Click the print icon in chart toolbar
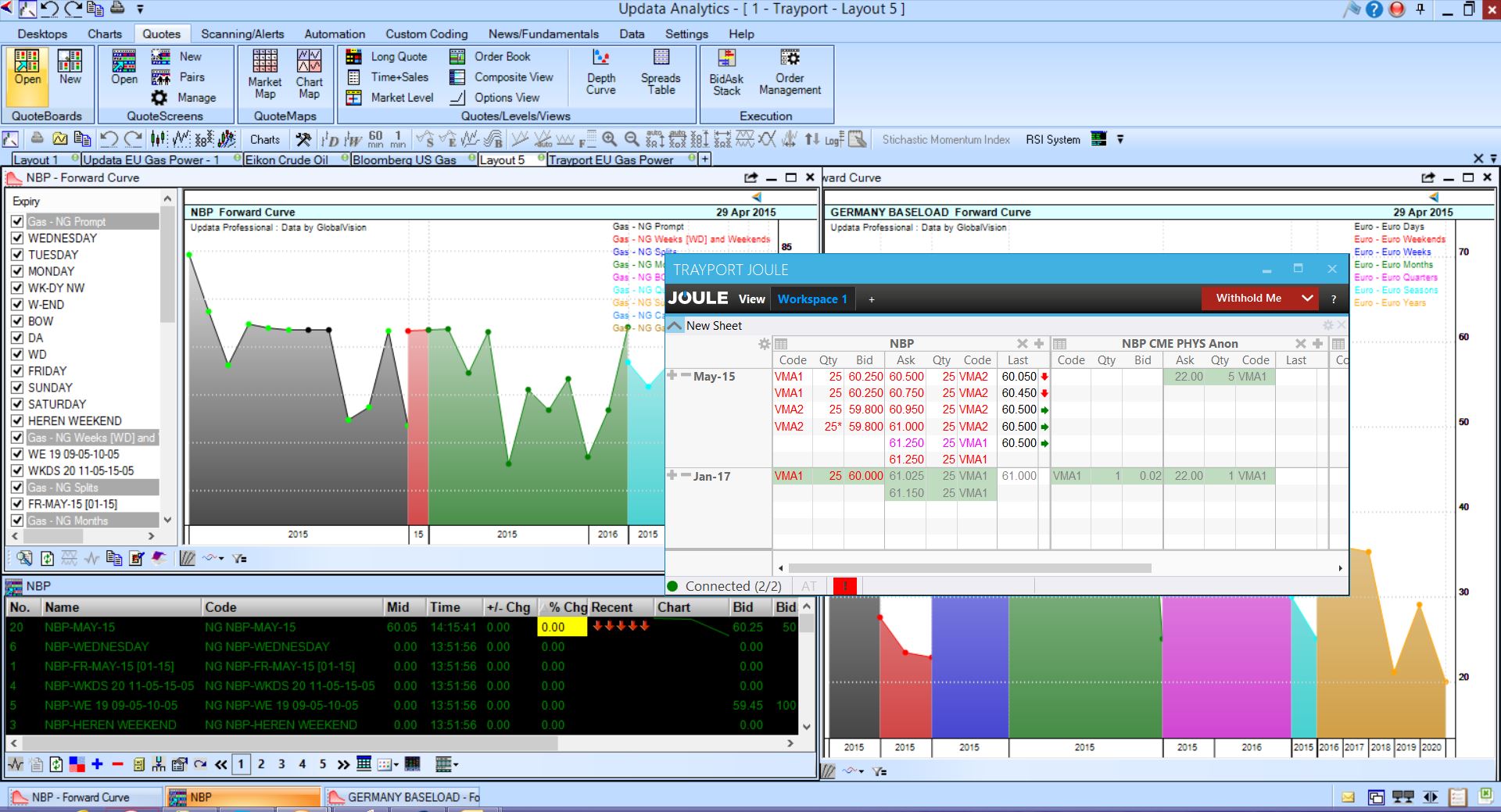 pyautogui.click(x=37, y=139)
